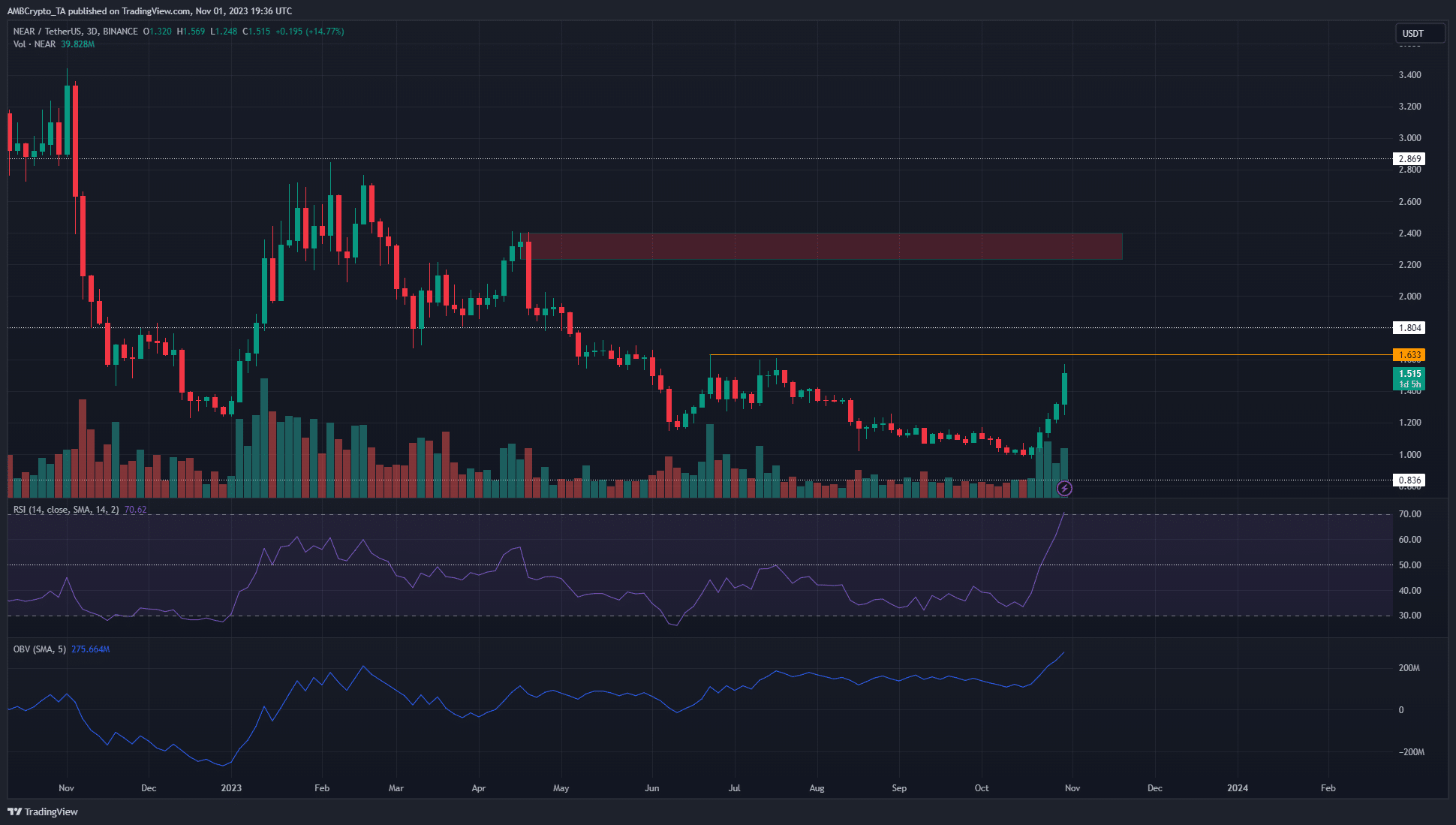Select the red supply zone rectangle
The height and width of the screenshot is (825, 1456).
click(821, 246)
